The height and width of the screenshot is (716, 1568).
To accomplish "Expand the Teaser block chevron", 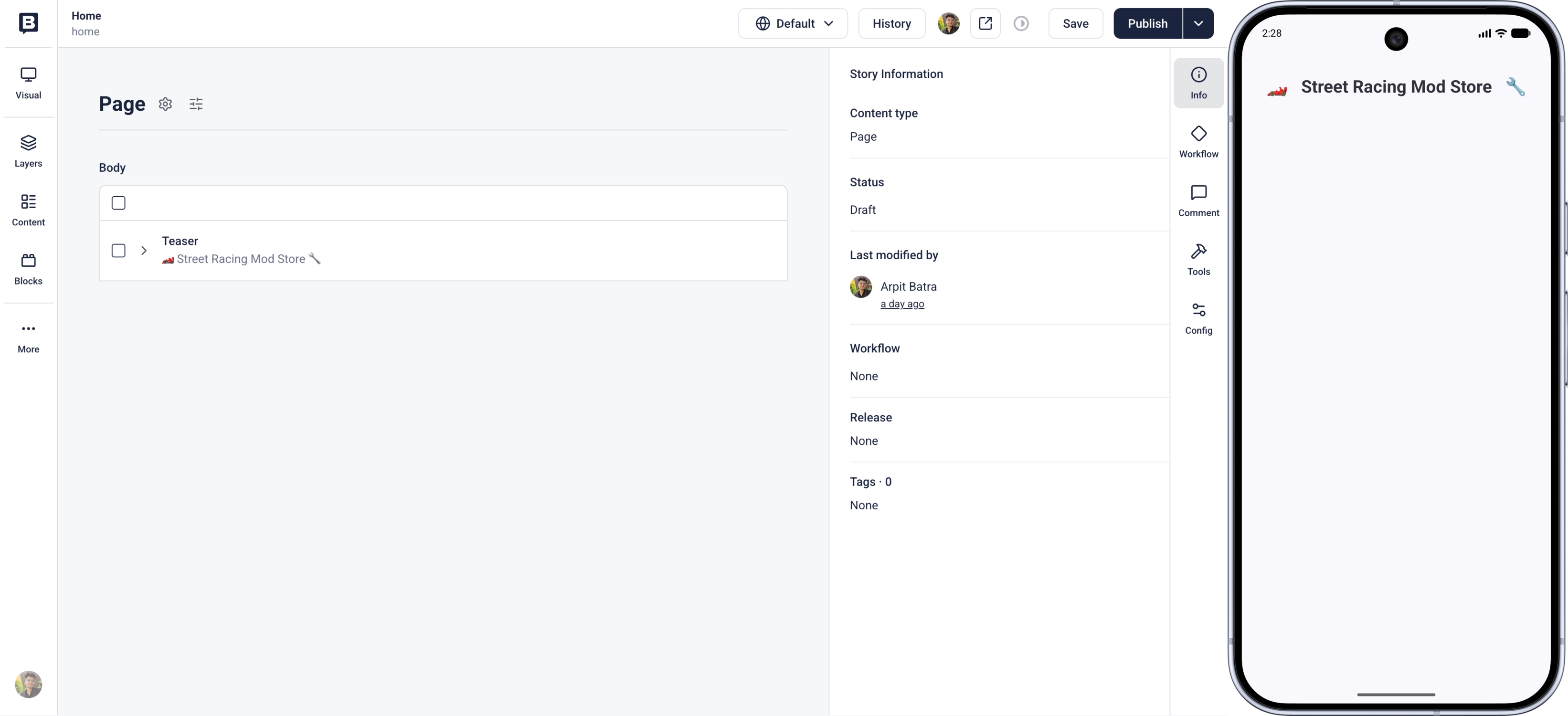I will tap(144, 251).
